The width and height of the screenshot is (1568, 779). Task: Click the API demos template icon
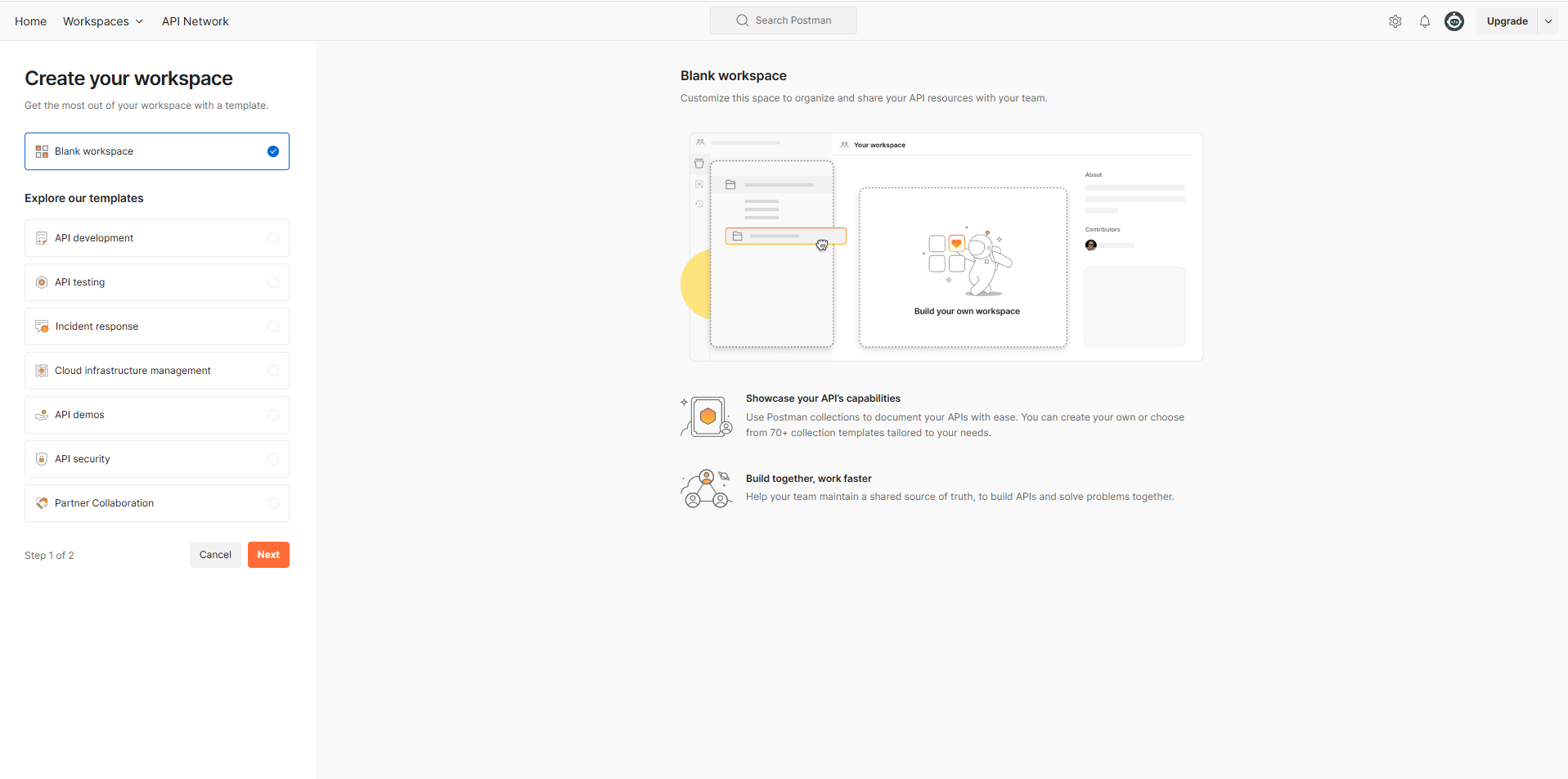click(x=42, y=415)
